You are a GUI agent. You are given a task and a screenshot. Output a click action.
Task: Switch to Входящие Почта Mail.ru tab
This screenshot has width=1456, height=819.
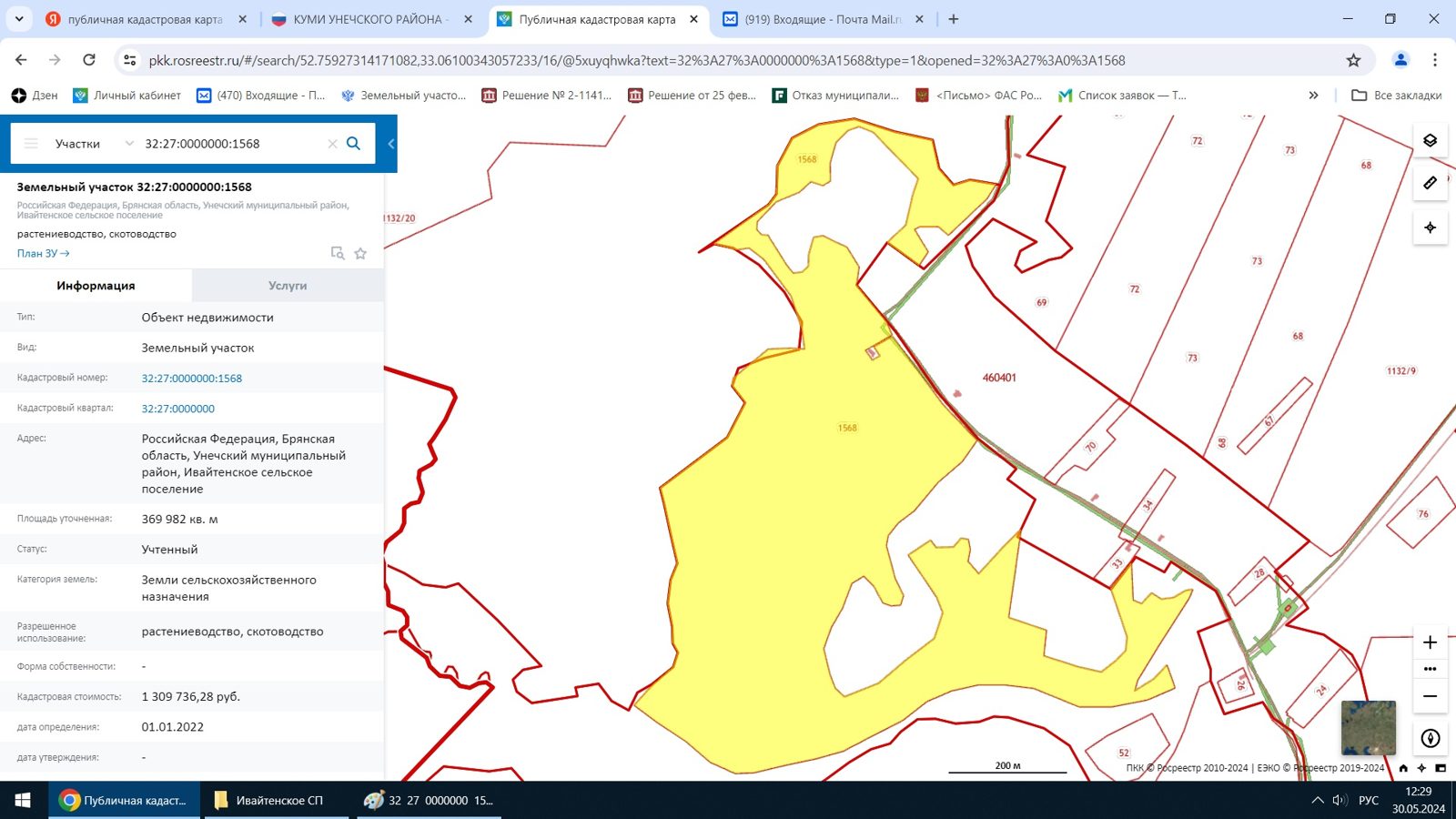point(823,19)
